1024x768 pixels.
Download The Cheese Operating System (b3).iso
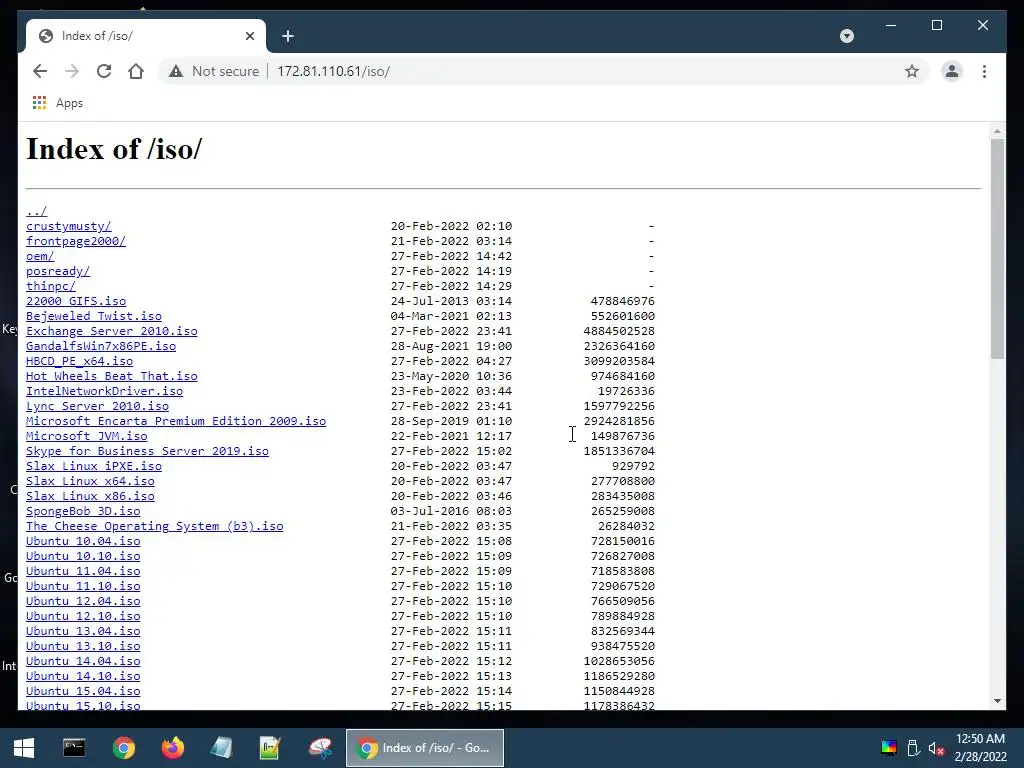tap(155, 526)
